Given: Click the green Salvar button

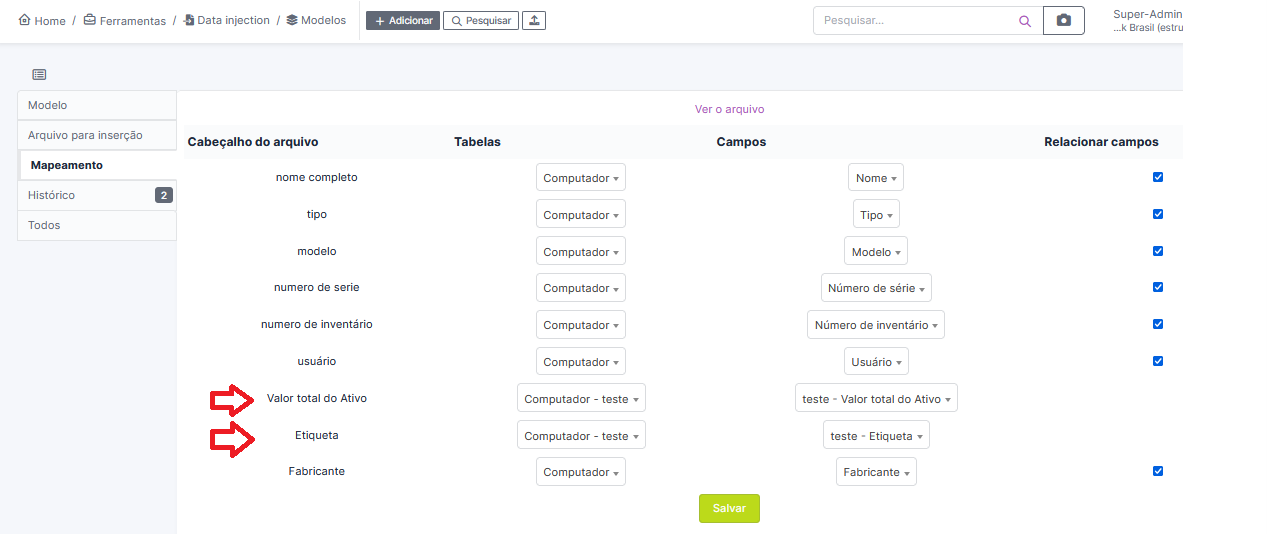Looking at the screenshot, I should click(x=729, y=508).
